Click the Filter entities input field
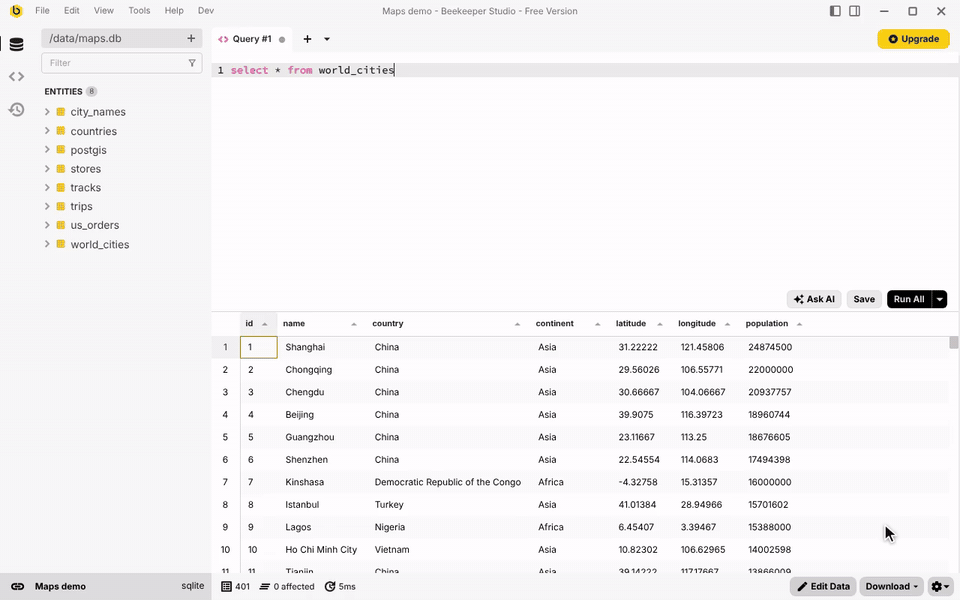 [121, 62]
